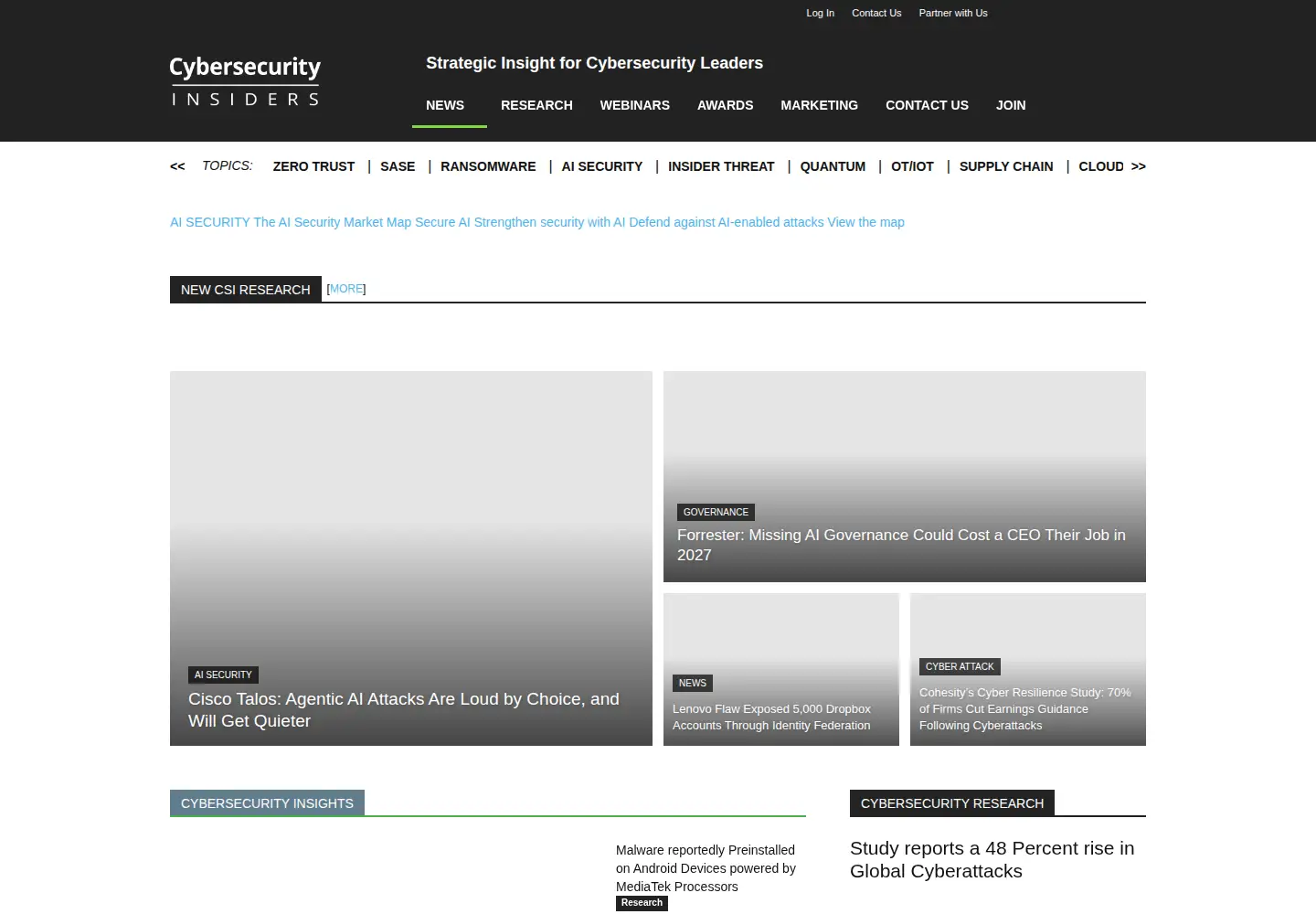Select the AI SECURITY topic link
1316x914 pixels.
point(602,166)
